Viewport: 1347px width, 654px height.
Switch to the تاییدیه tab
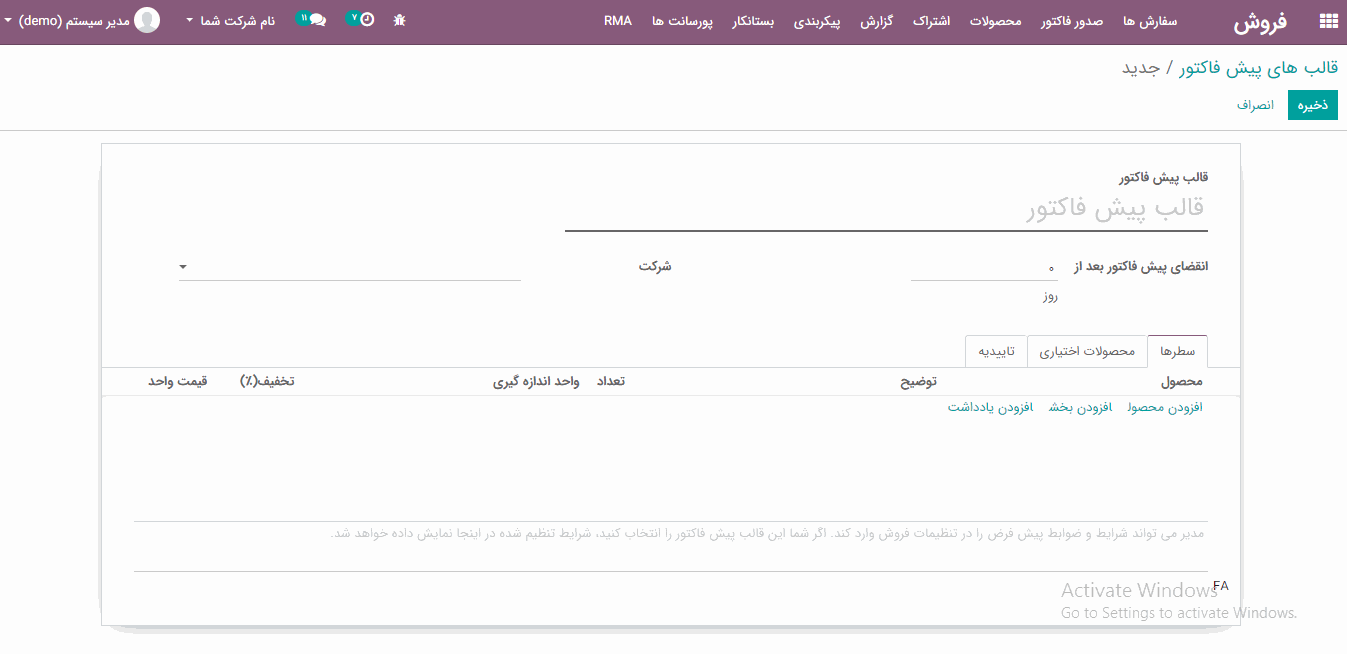(x=996, y=352)
